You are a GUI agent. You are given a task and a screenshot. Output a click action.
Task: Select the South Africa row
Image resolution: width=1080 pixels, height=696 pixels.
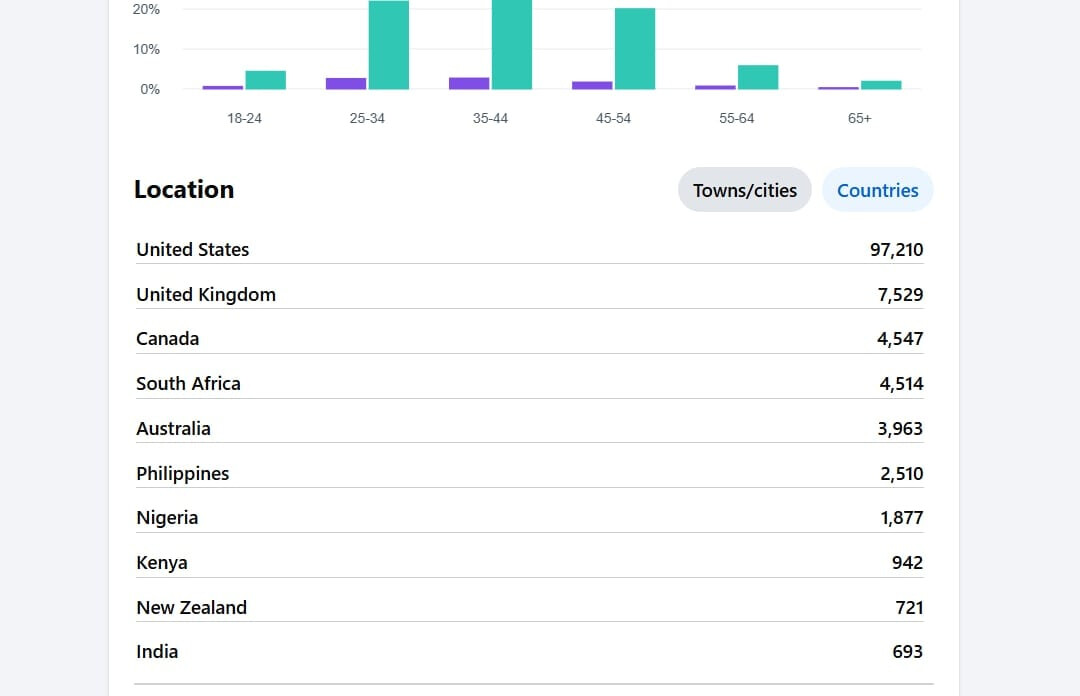coord(530,384)
